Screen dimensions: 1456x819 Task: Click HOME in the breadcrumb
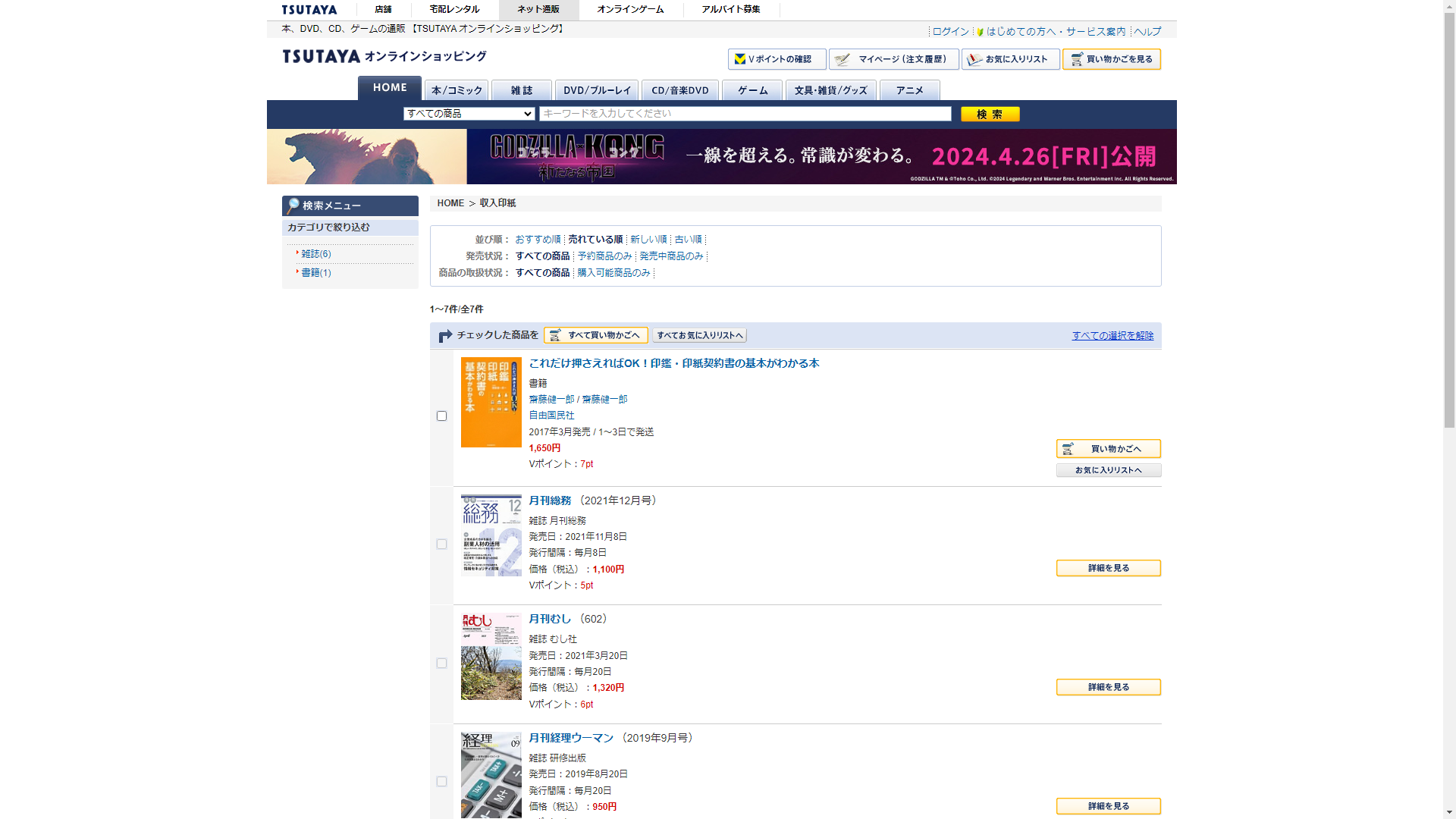click(x=450, y=203)
